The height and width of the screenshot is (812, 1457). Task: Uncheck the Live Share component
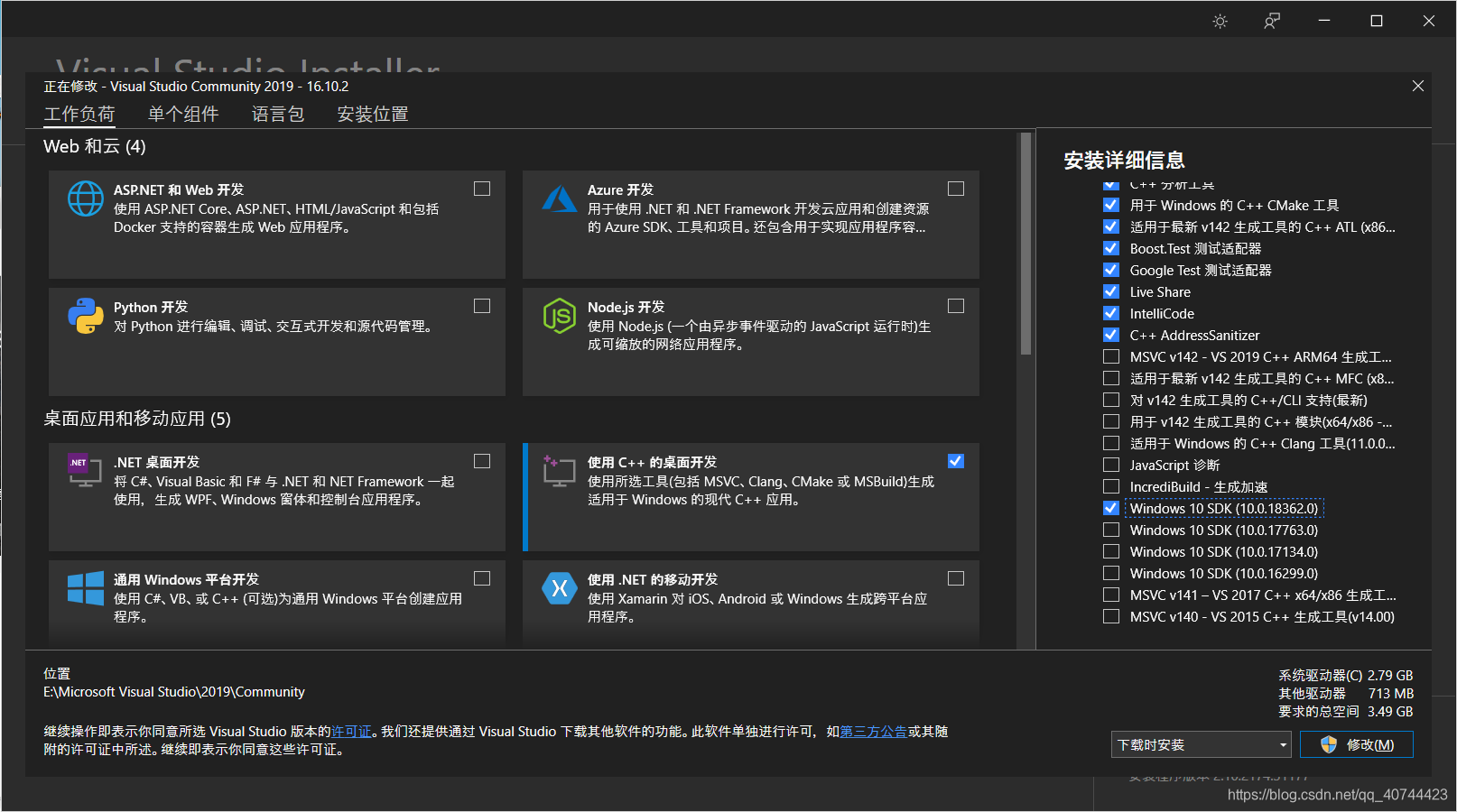point(1111,291)
